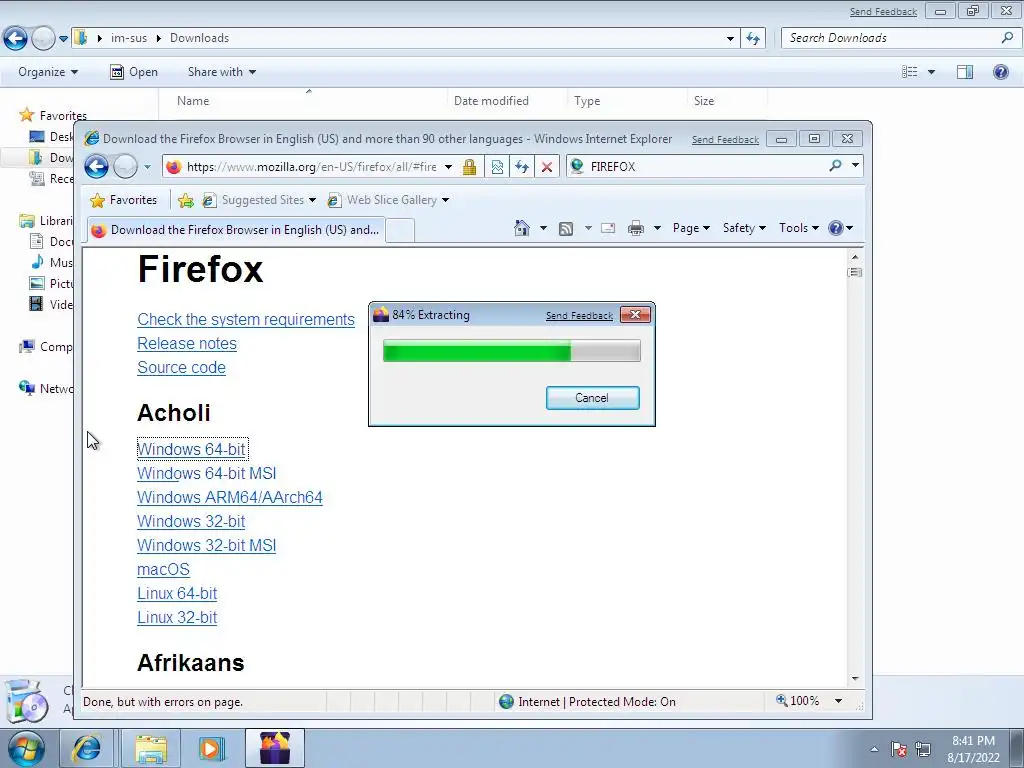Click Linux 64-bit download link

[177, 594]
